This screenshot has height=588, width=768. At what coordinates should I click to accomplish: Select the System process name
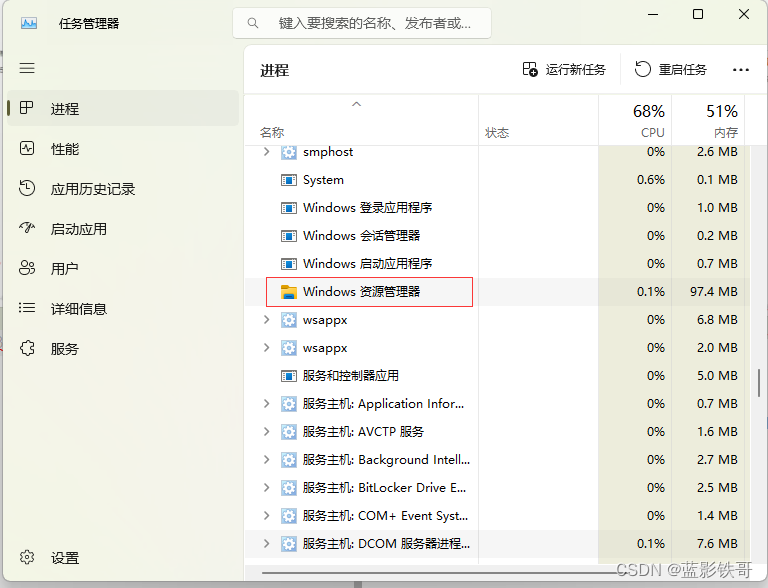[323, 180]
